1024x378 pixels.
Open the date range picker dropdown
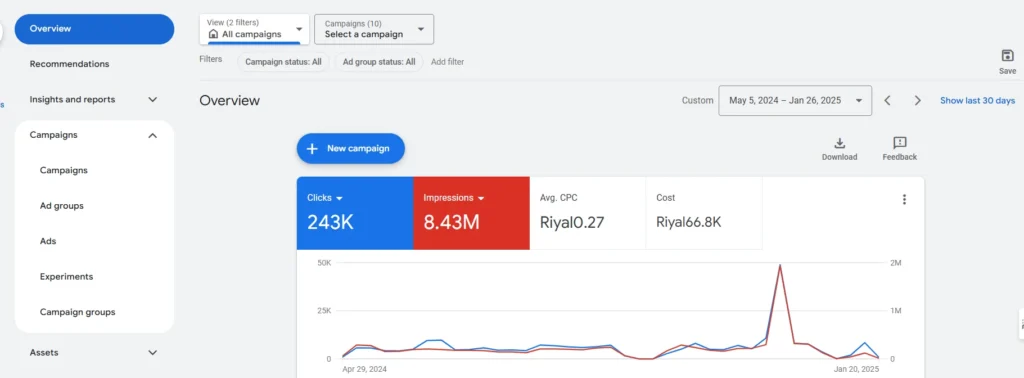(x=795, y=101)
